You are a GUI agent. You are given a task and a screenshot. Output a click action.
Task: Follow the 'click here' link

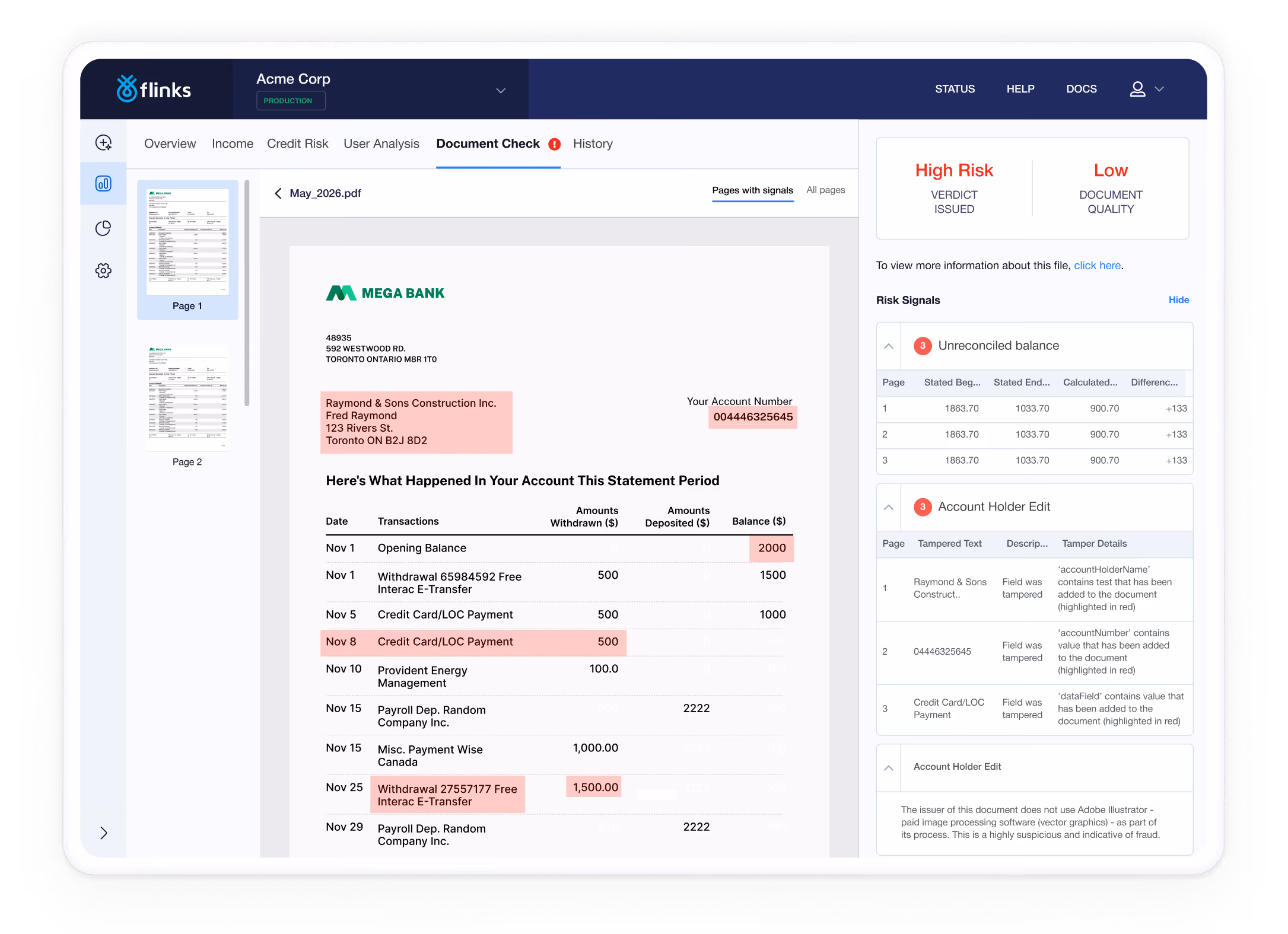click(x=1097, y=266)
